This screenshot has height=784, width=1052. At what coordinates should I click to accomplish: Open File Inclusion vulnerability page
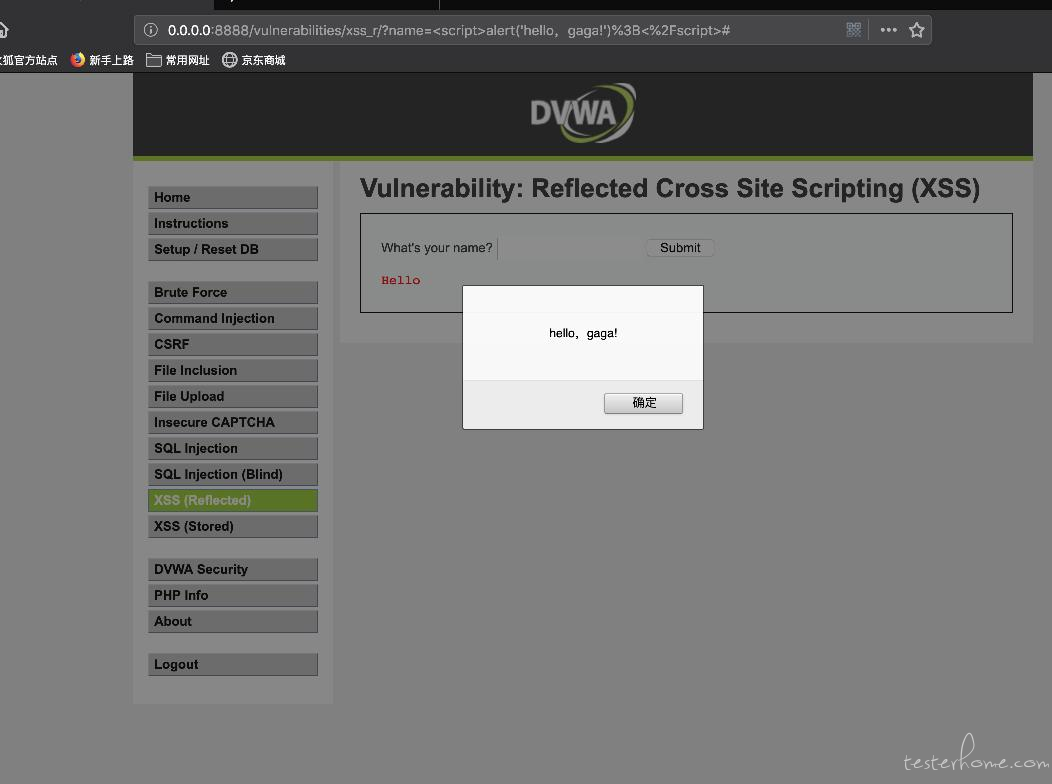233,370
